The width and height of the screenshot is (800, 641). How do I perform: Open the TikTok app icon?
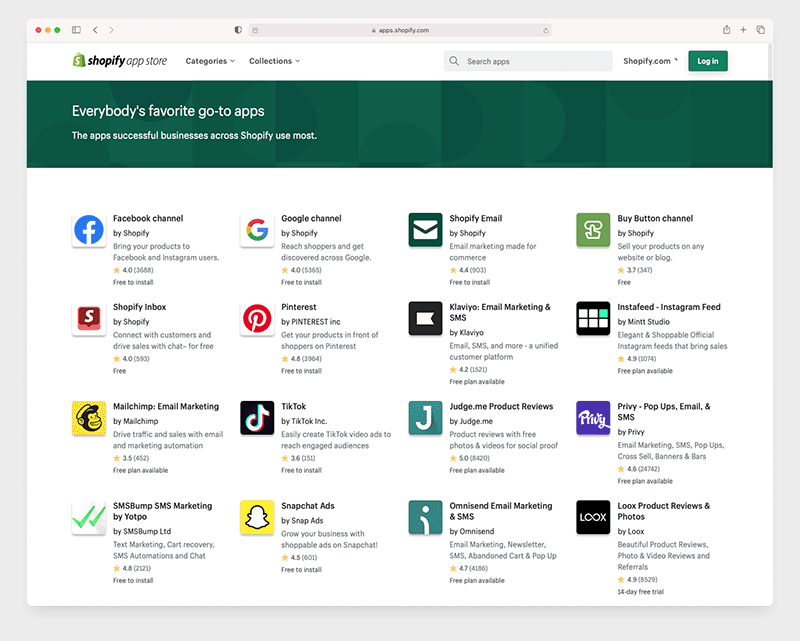pos(257,418)
